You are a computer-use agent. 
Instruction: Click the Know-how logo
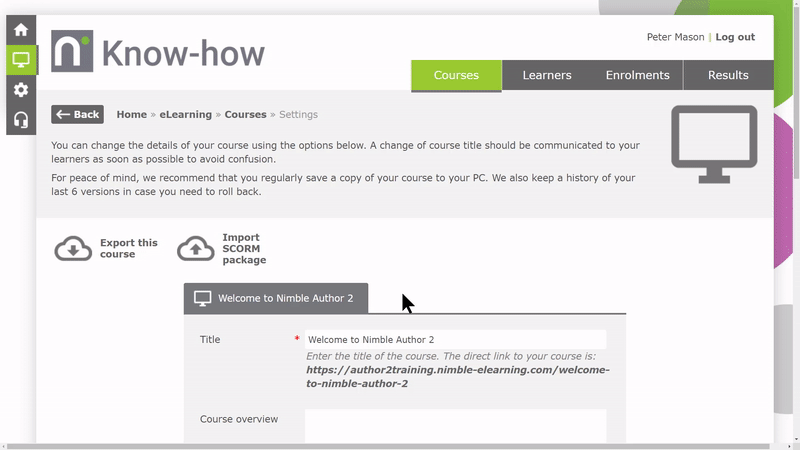[x=158, y=52]
